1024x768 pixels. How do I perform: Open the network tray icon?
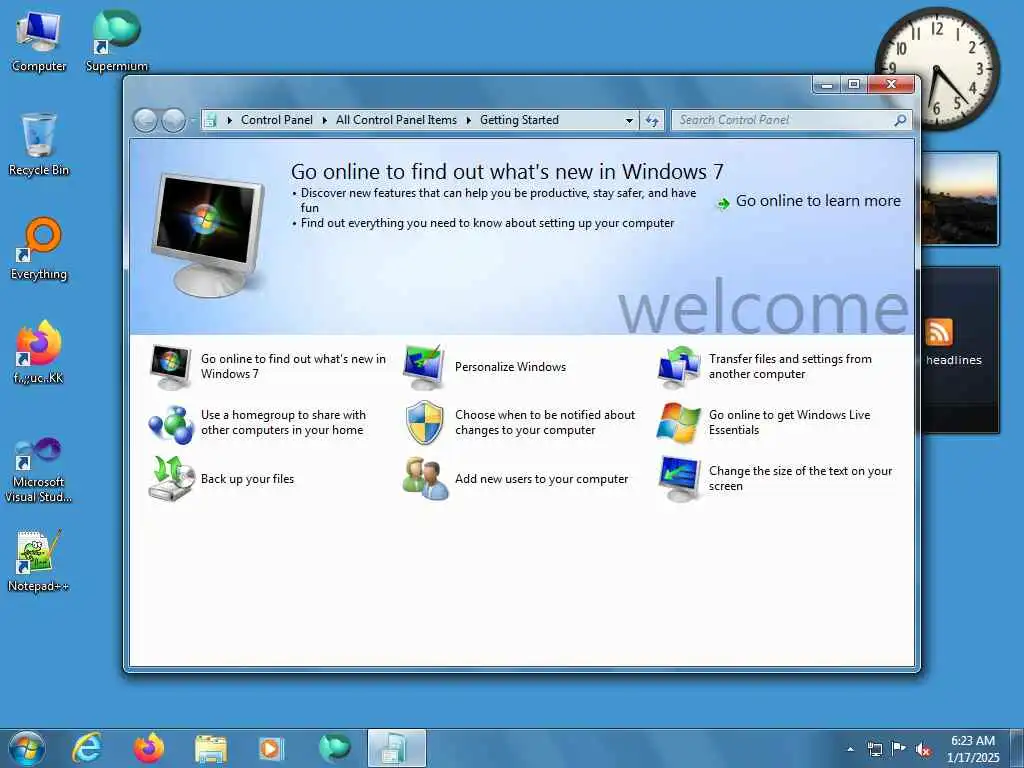(874, 750)
